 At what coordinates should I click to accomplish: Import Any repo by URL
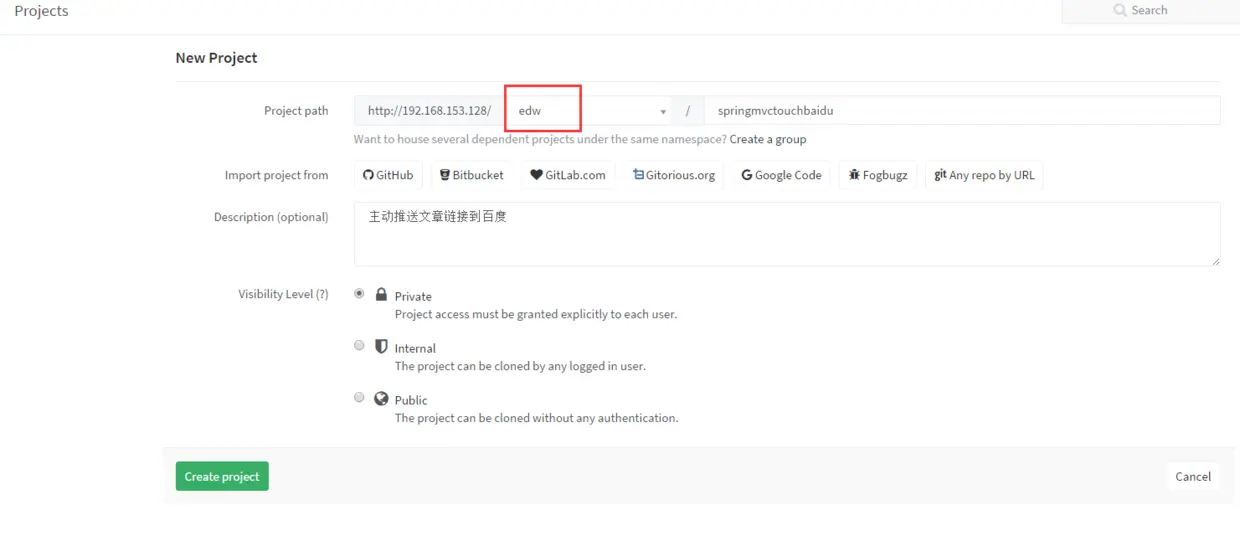[x=984, y=175]
